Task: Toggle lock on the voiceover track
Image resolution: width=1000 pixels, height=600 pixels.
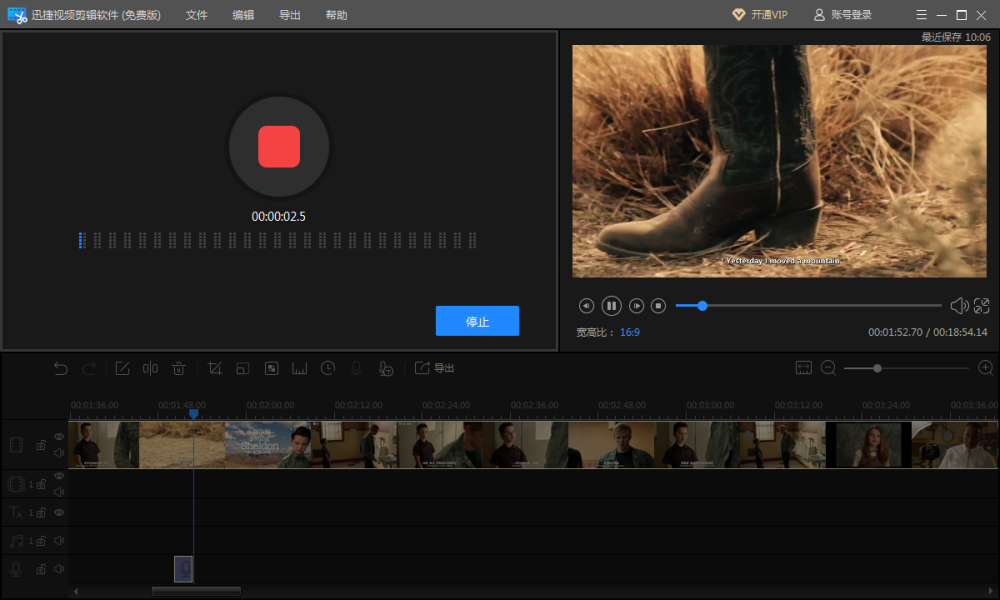Action: click(41, 569)
